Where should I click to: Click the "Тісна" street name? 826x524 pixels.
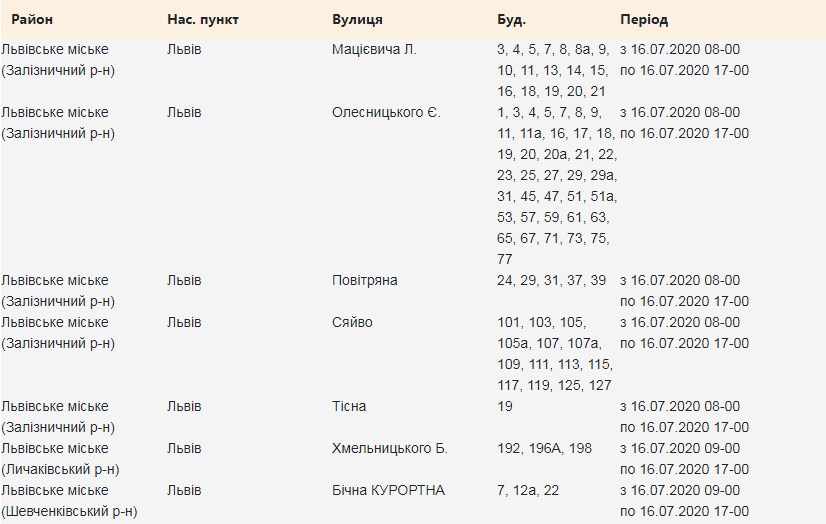click(349, 406)
